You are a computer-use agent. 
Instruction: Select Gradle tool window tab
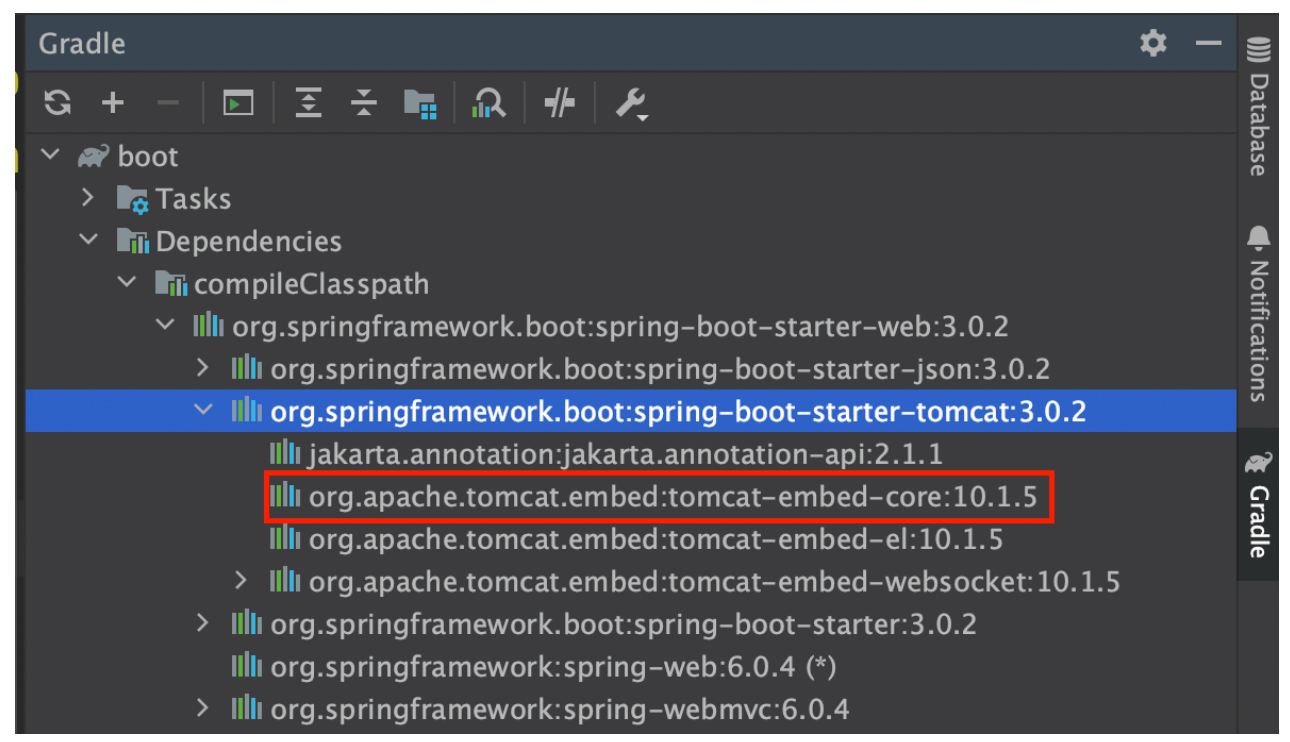tap(1258, 505)
